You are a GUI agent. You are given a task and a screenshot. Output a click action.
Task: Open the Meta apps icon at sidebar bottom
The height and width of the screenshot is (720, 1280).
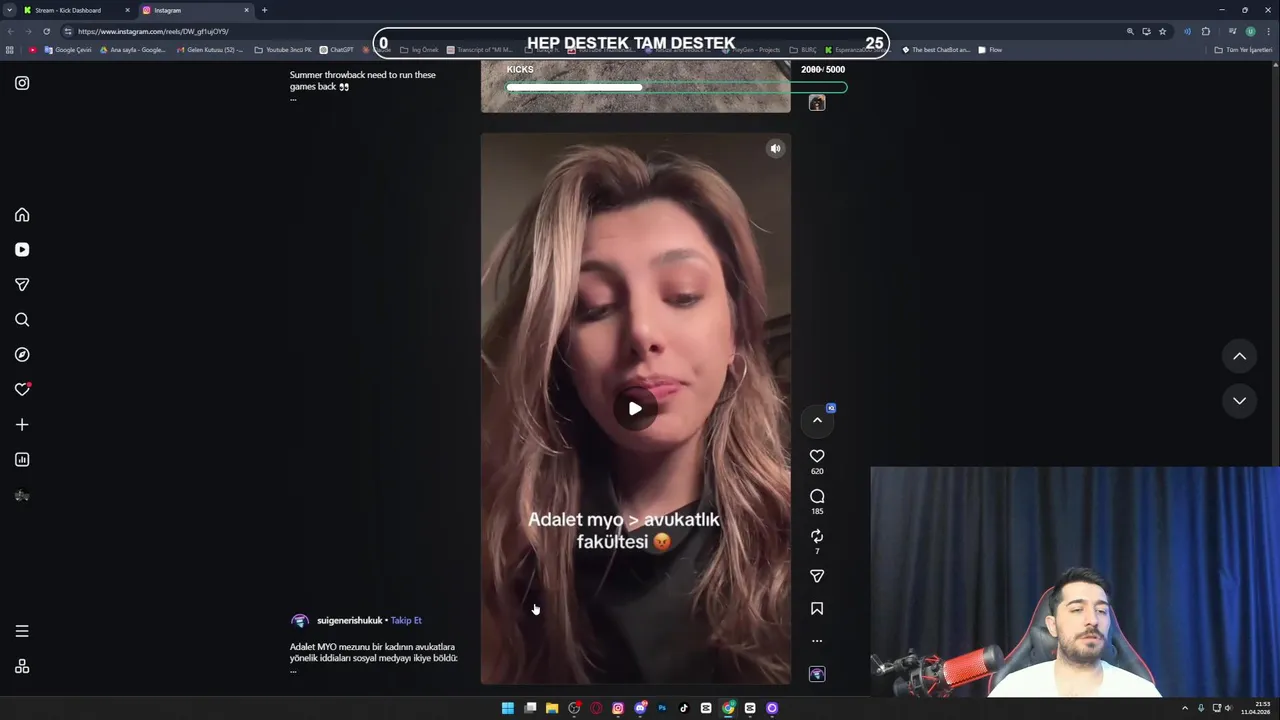[x=22, y=667]
